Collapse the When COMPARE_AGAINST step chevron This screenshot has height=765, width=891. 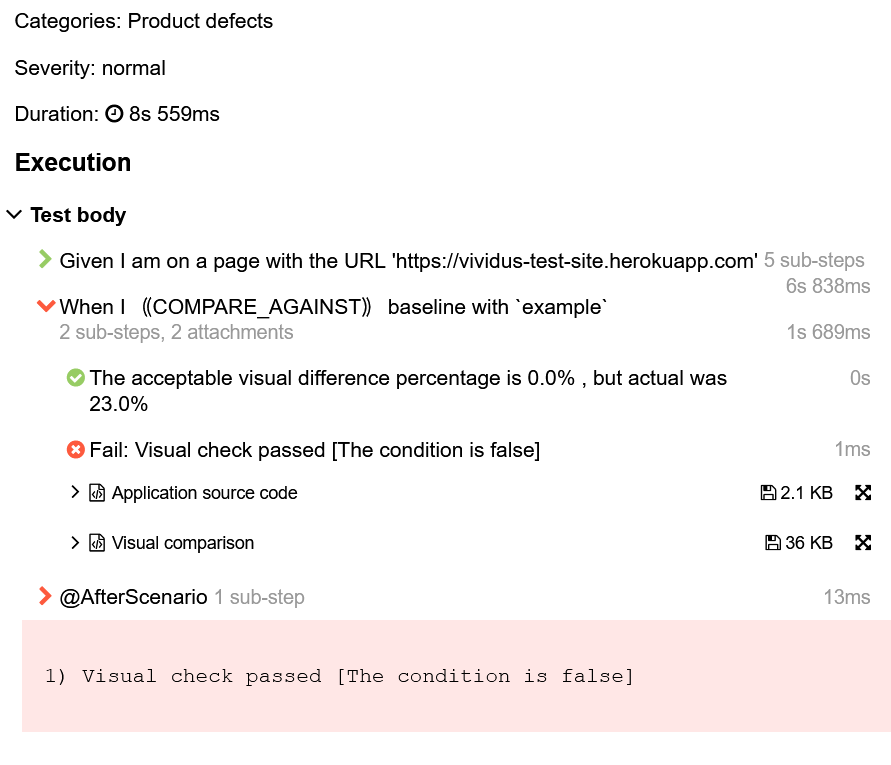[44, 306]
